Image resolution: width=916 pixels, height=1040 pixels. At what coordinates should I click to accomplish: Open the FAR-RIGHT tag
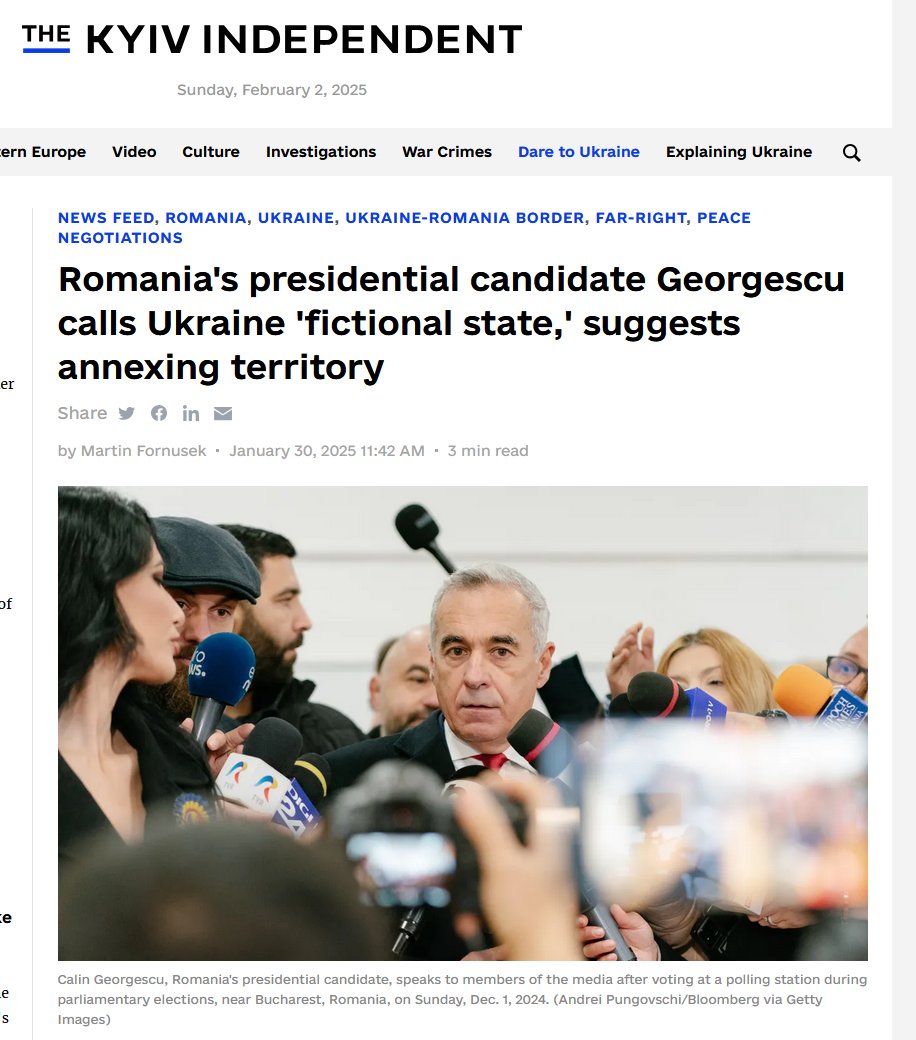coord(641,218)
